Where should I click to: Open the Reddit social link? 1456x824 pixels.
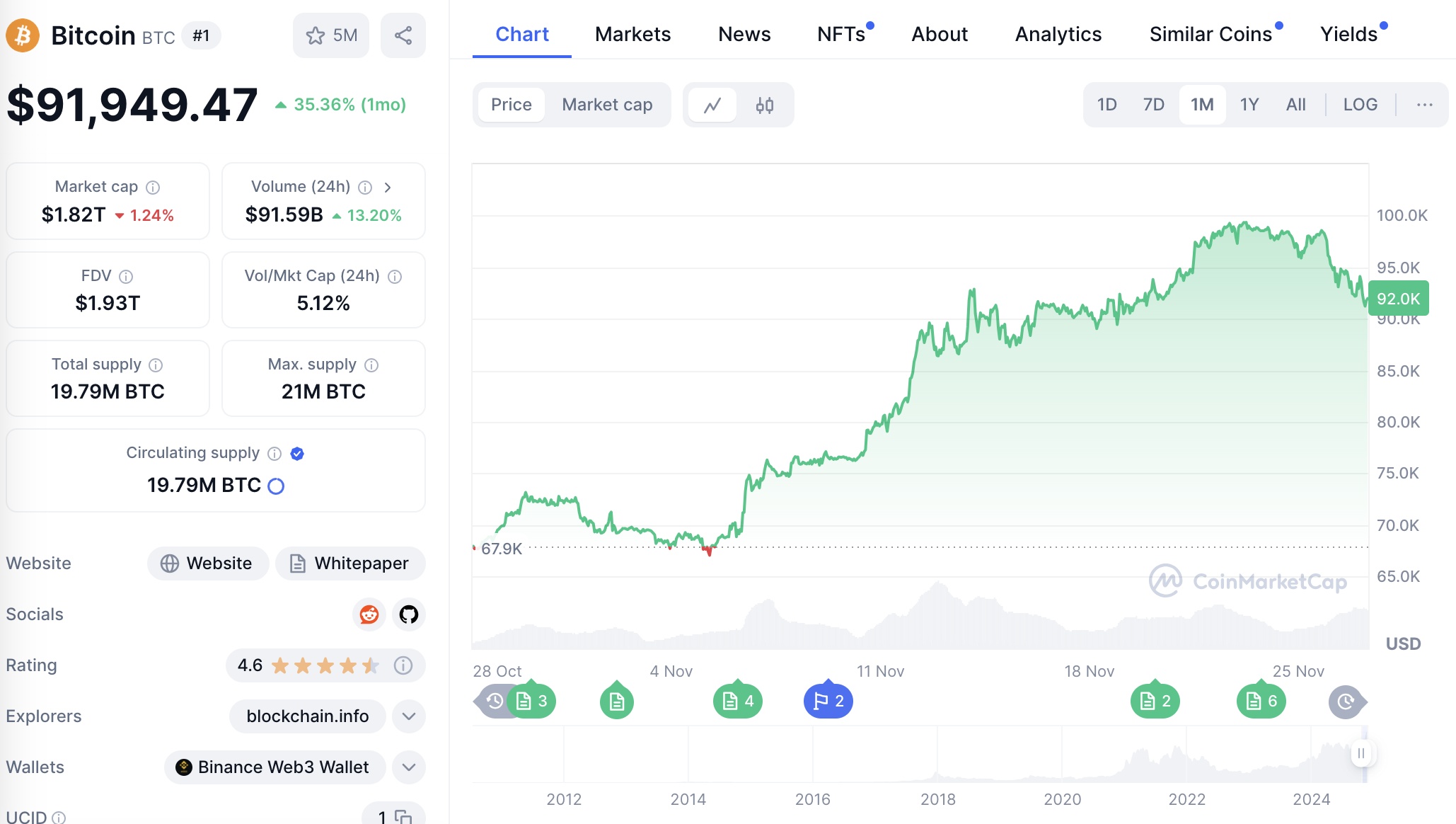(369, 614)
